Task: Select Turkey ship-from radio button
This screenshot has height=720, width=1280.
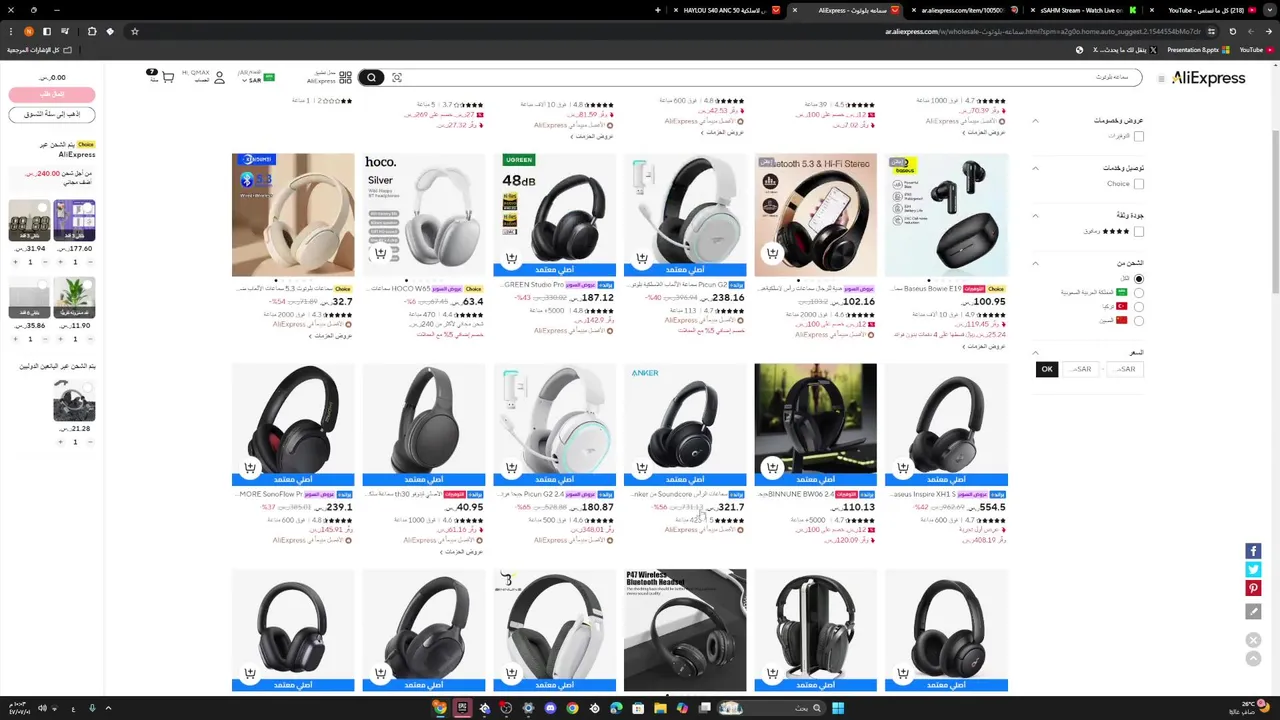Action: click(x=1139, y=306)
